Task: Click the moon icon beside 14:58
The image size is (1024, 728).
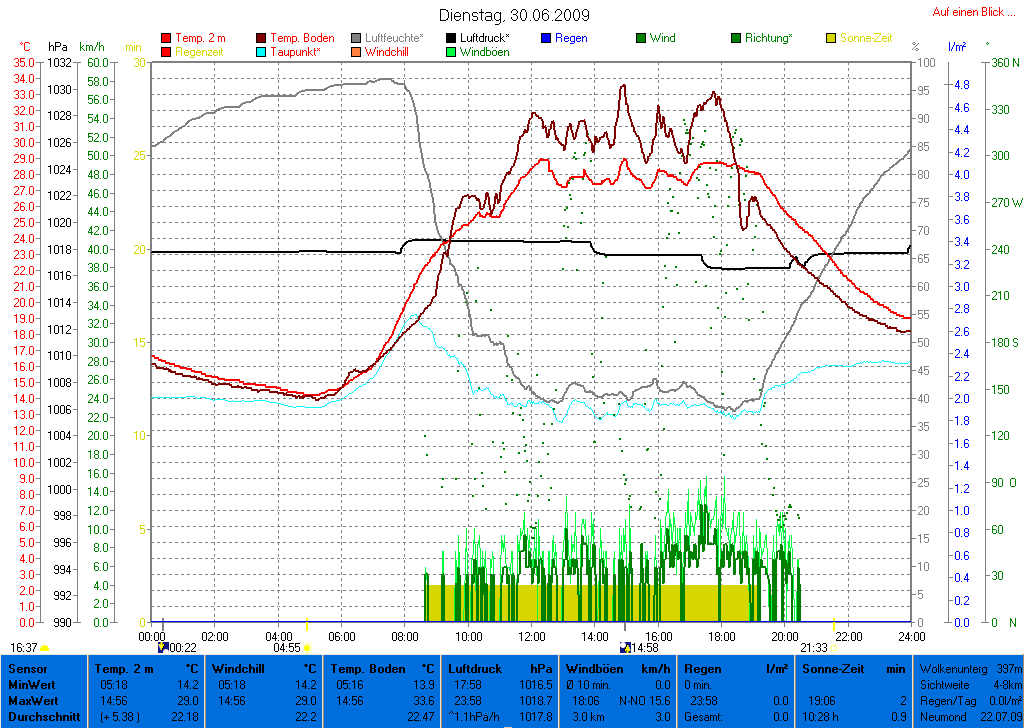Action: click(625, 647)
